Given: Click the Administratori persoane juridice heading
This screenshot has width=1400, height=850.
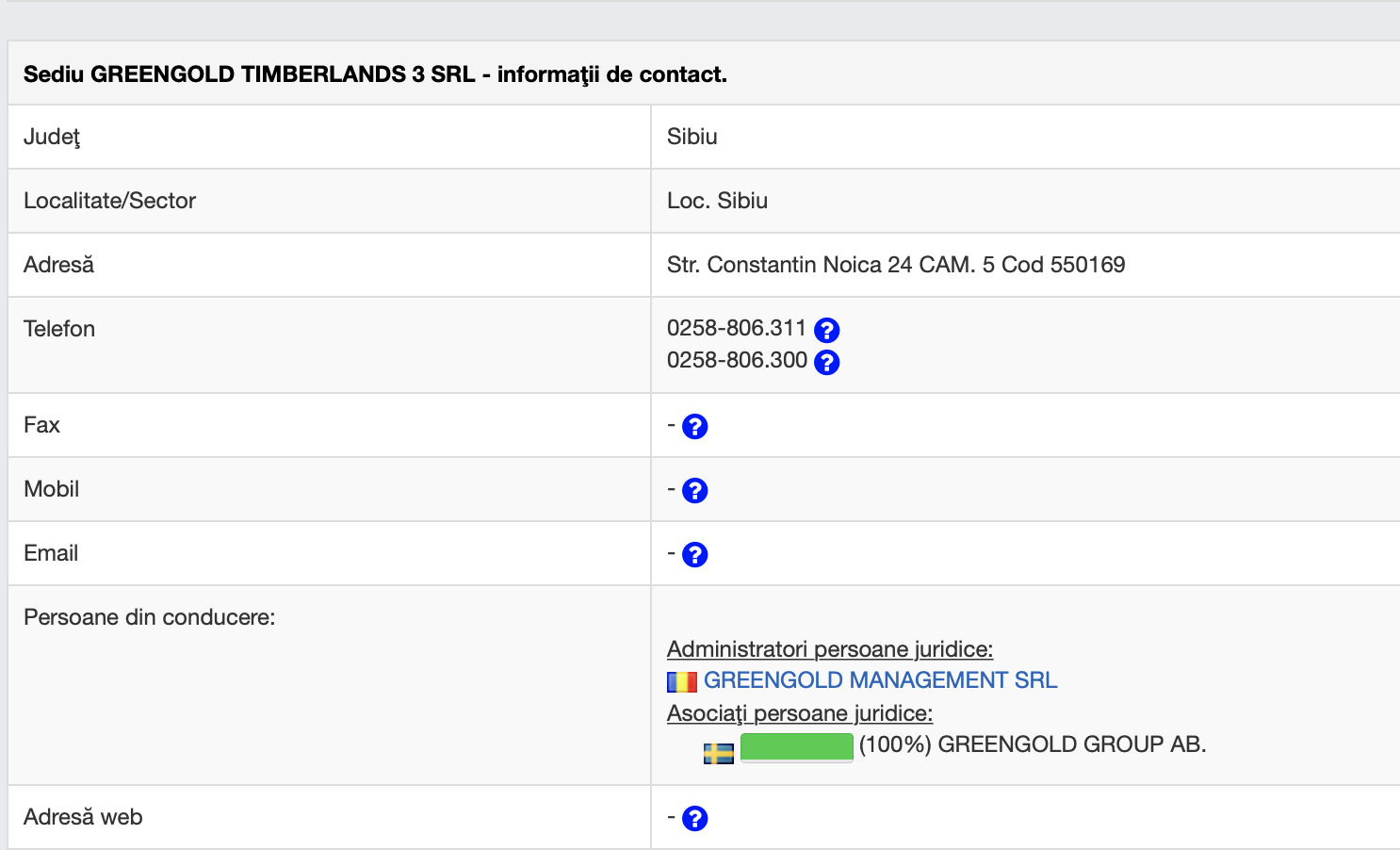Looking at the screenshot, I should 829,649.
